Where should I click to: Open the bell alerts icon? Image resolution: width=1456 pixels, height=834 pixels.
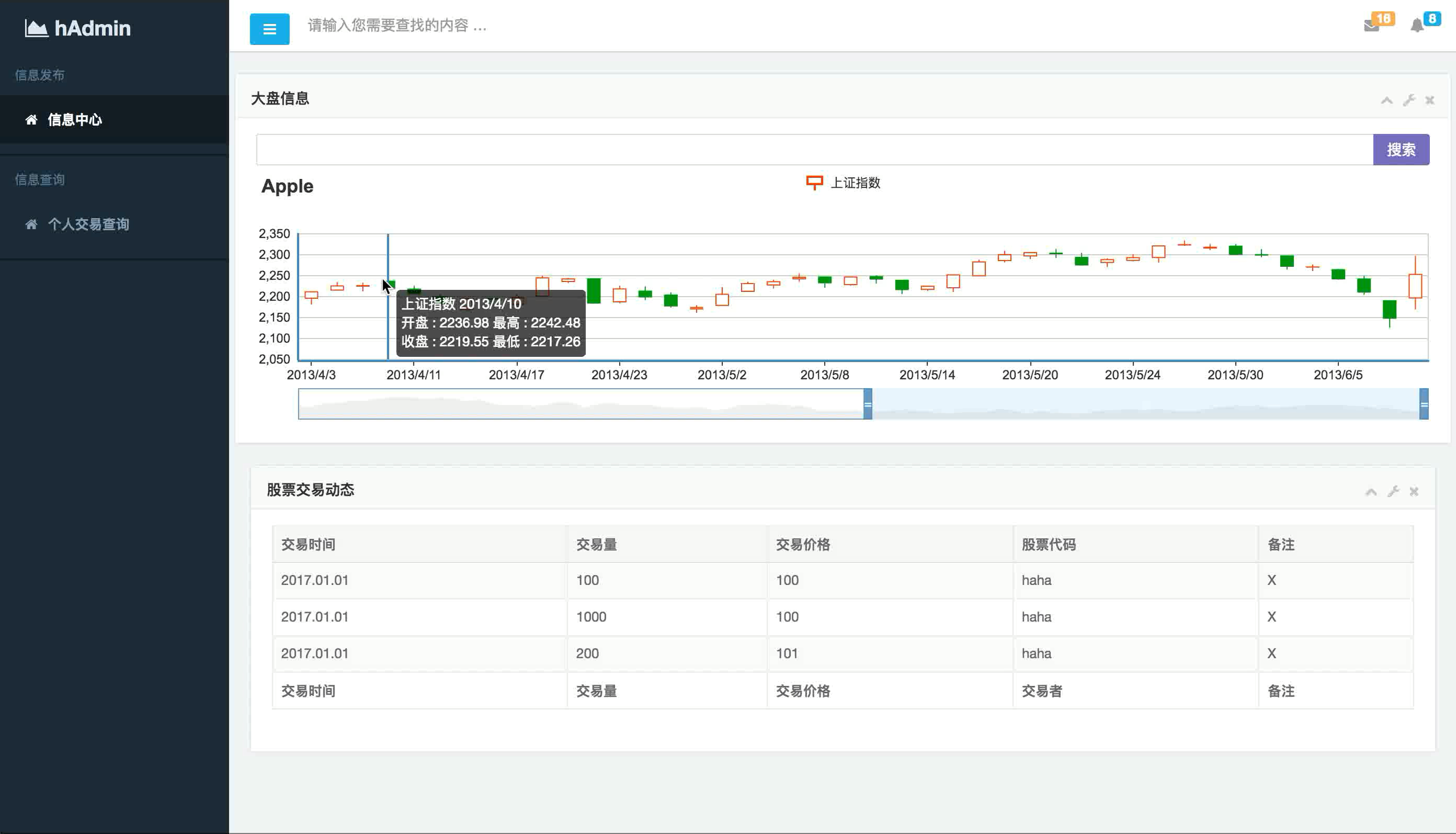pos(1416,26)
